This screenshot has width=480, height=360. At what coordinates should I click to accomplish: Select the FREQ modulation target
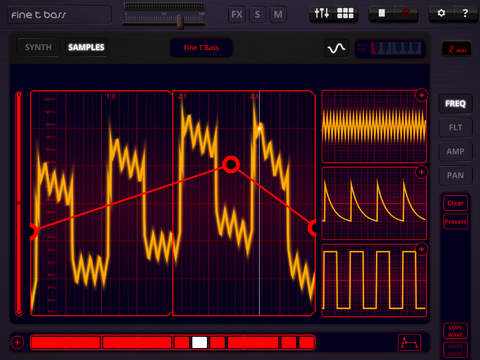(455, 104)
